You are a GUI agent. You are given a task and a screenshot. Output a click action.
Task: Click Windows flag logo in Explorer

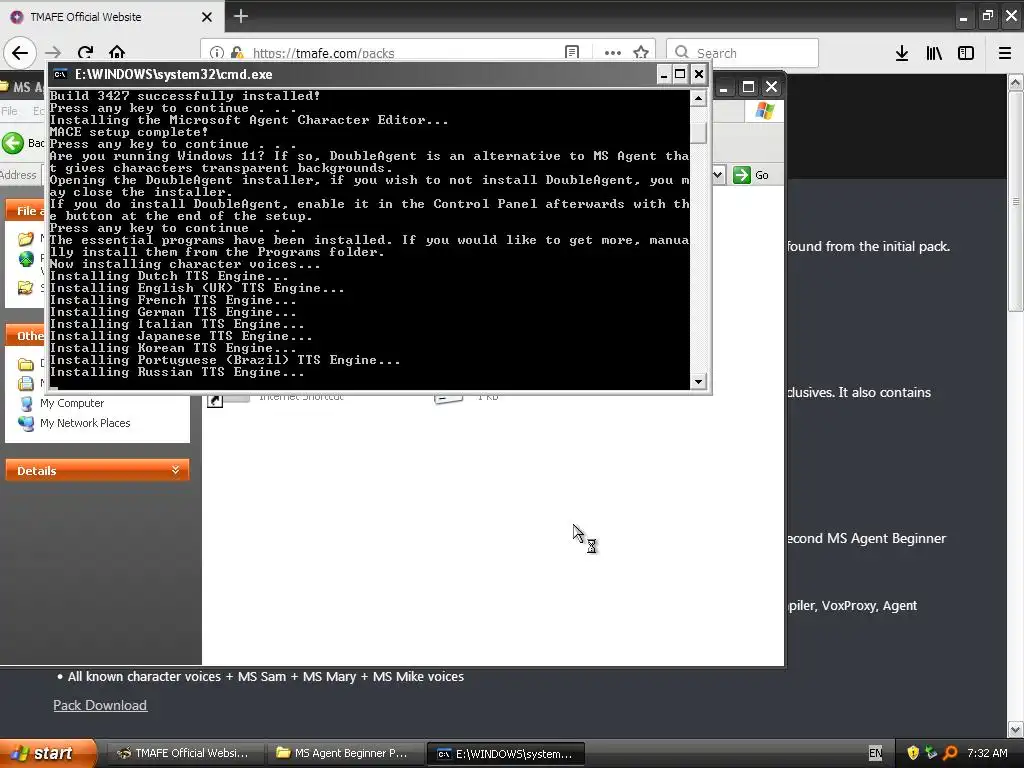coord(765,111)
